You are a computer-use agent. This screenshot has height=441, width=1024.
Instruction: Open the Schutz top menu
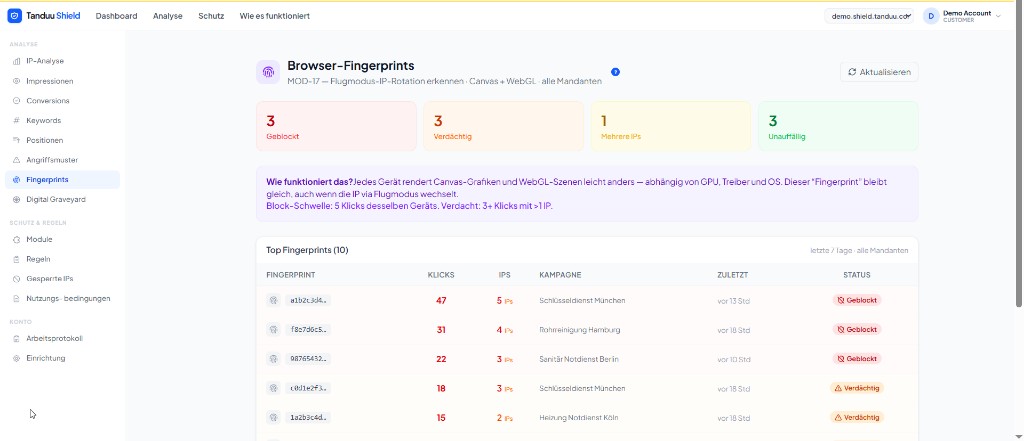coord(211,16)
